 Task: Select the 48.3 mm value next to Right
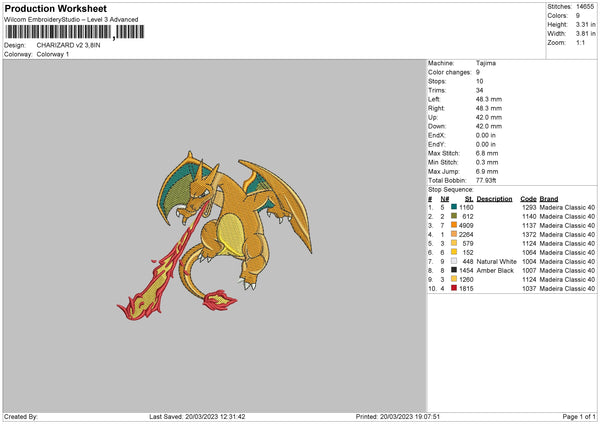click(x=489, y=108)
